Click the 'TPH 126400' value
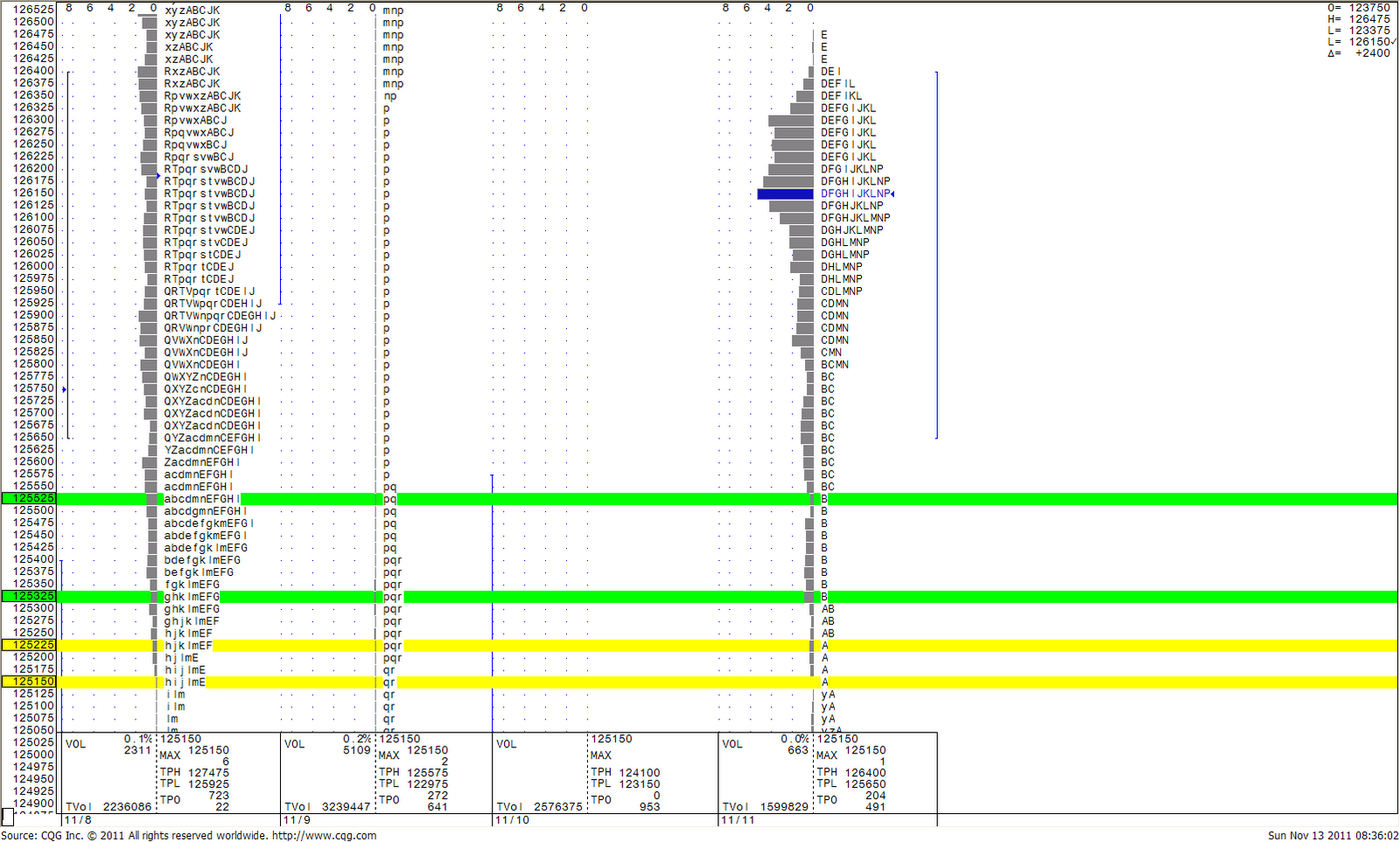Screen dimensions: 1400x842 (x=851, y=772)
